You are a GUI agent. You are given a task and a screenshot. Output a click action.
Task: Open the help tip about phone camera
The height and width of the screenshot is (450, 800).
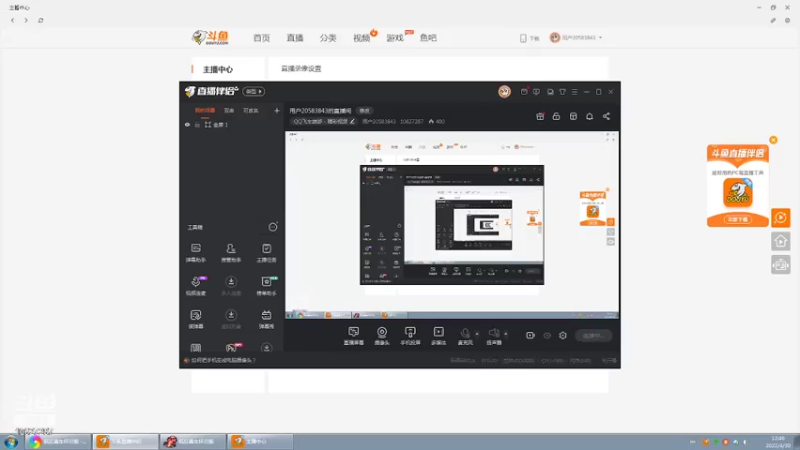(x=223, y=360)
